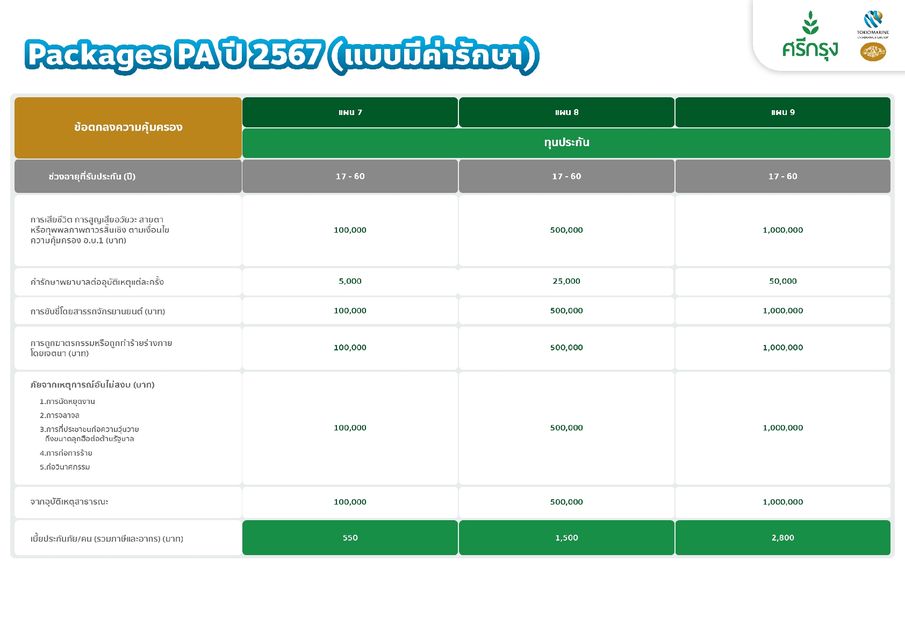Click the gold ข้อตกลงความคุ้มครอง header cell
The width and height of the screenshot is (905, 640).
tap(128, 128)
